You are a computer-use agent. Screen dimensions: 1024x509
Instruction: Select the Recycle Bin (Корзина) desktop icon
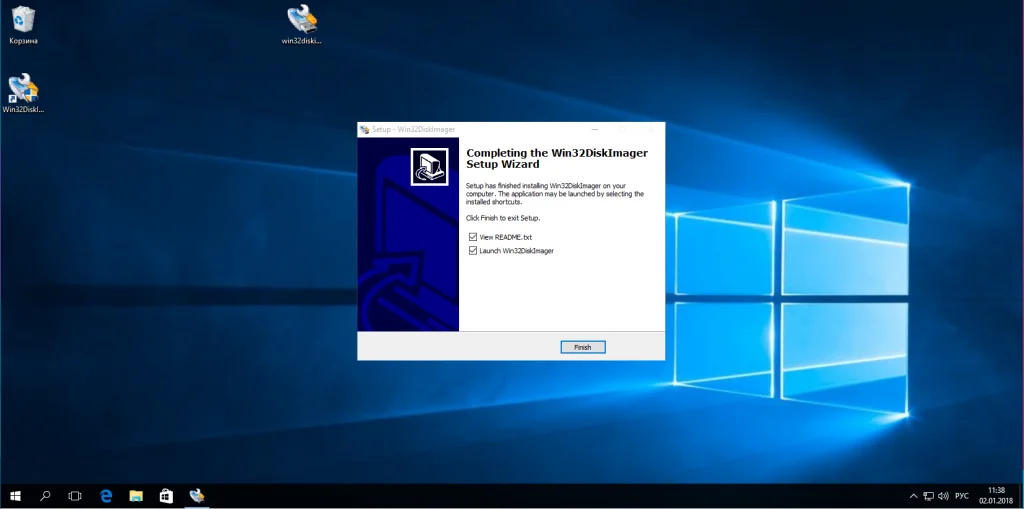tap(24, 25)
